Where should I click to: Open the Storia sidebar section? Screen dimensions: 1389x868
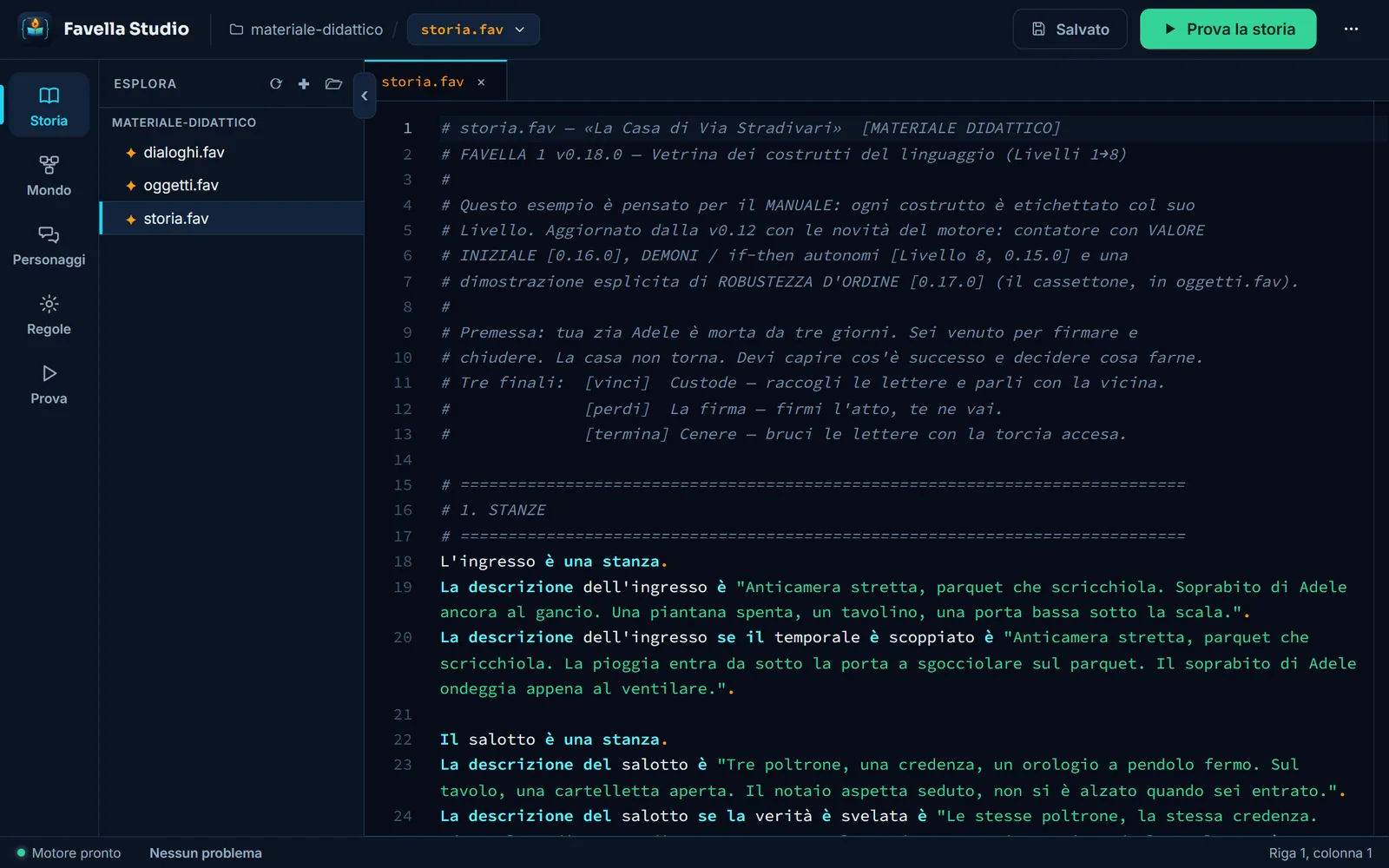pyautogui.click(x=49, y=105)
